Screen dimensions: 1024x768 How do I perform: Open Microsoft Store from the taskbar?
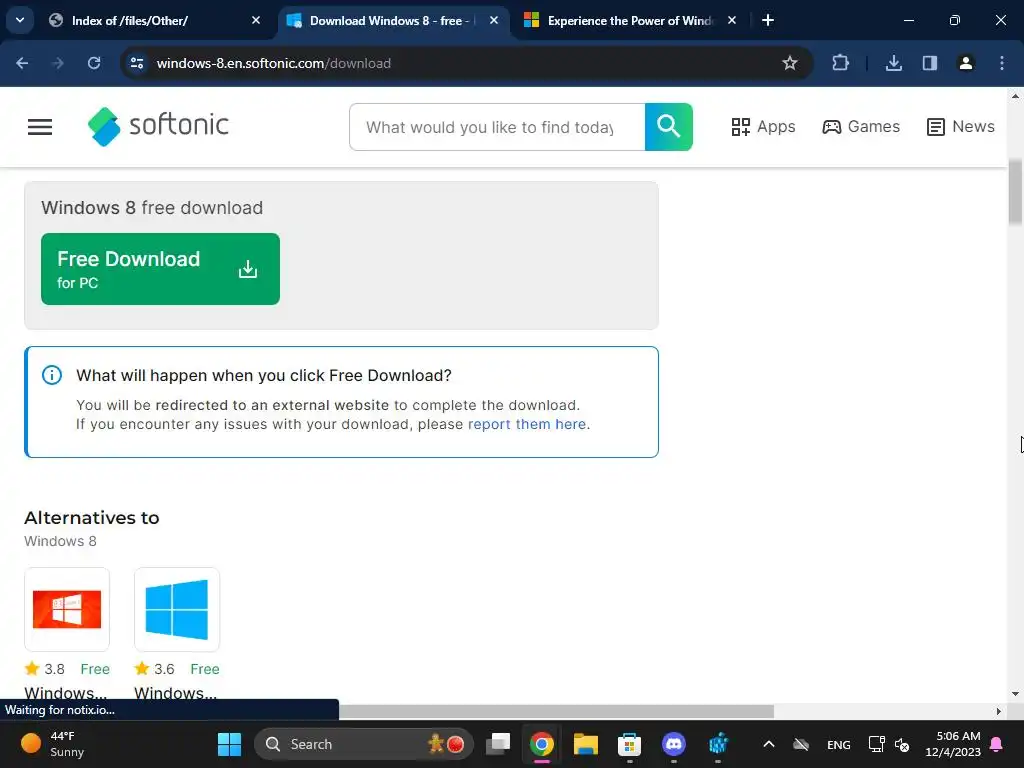[630, 744]
